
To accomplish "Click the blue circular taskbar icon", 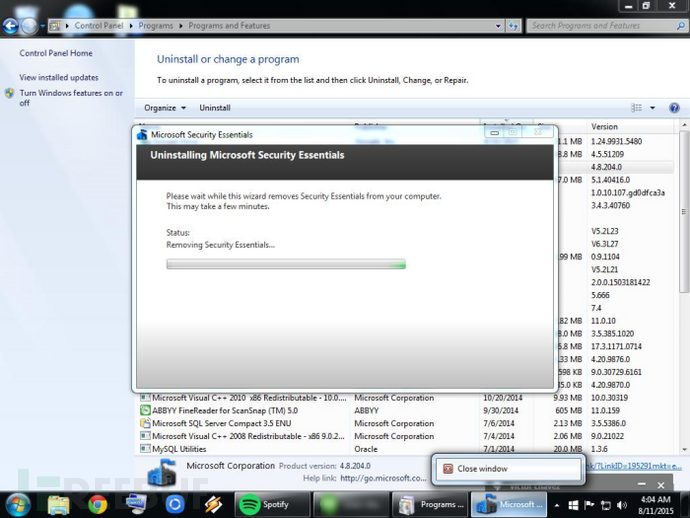I will [175, 504].
